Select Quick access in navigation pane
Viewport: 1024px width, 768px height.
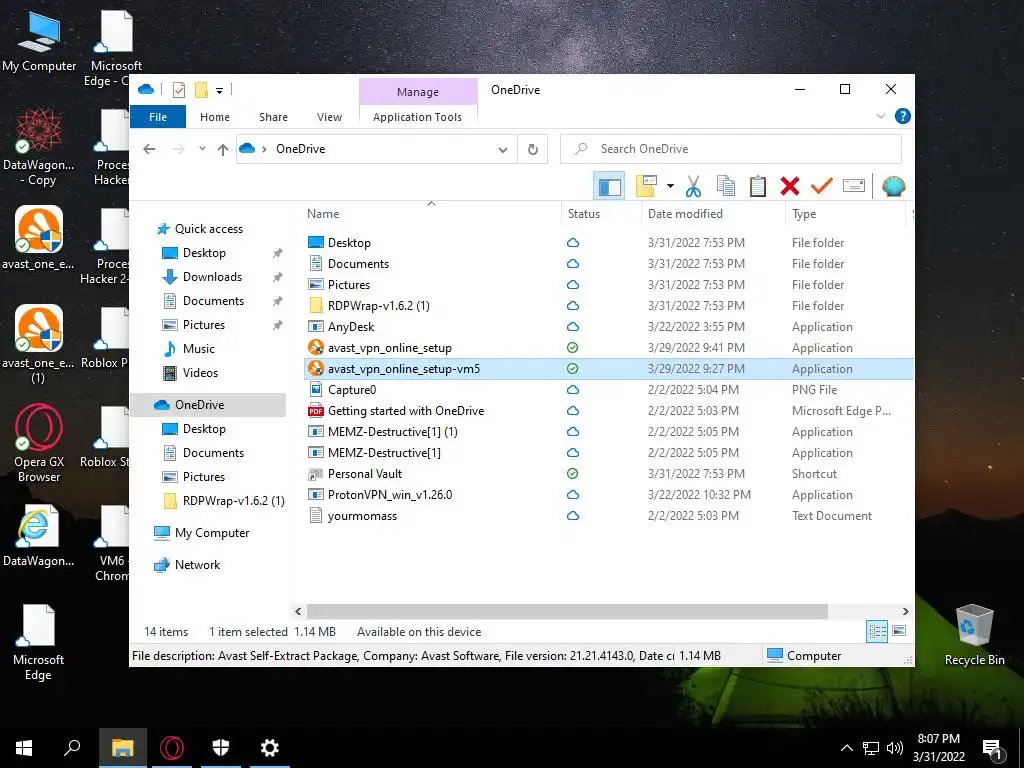[209, 229]
